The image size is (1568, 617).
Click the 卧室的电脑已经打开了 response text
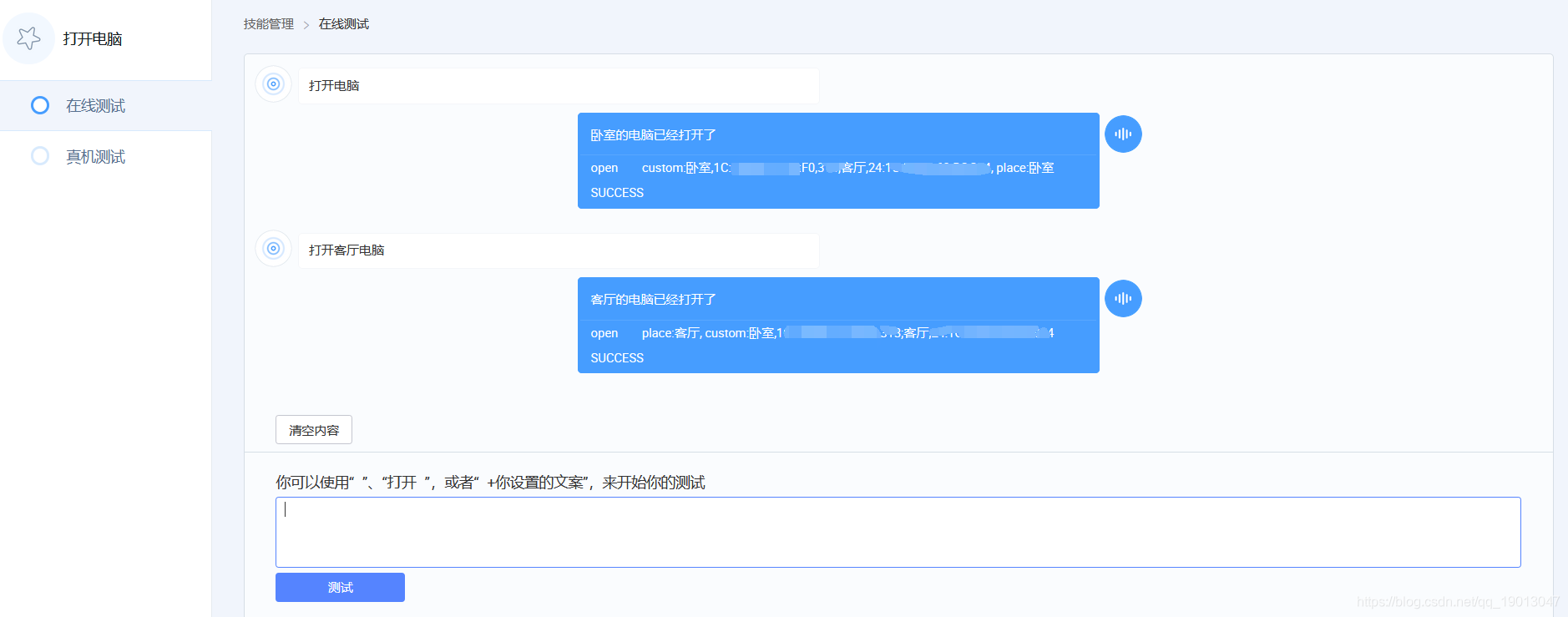tap(653, 135)
